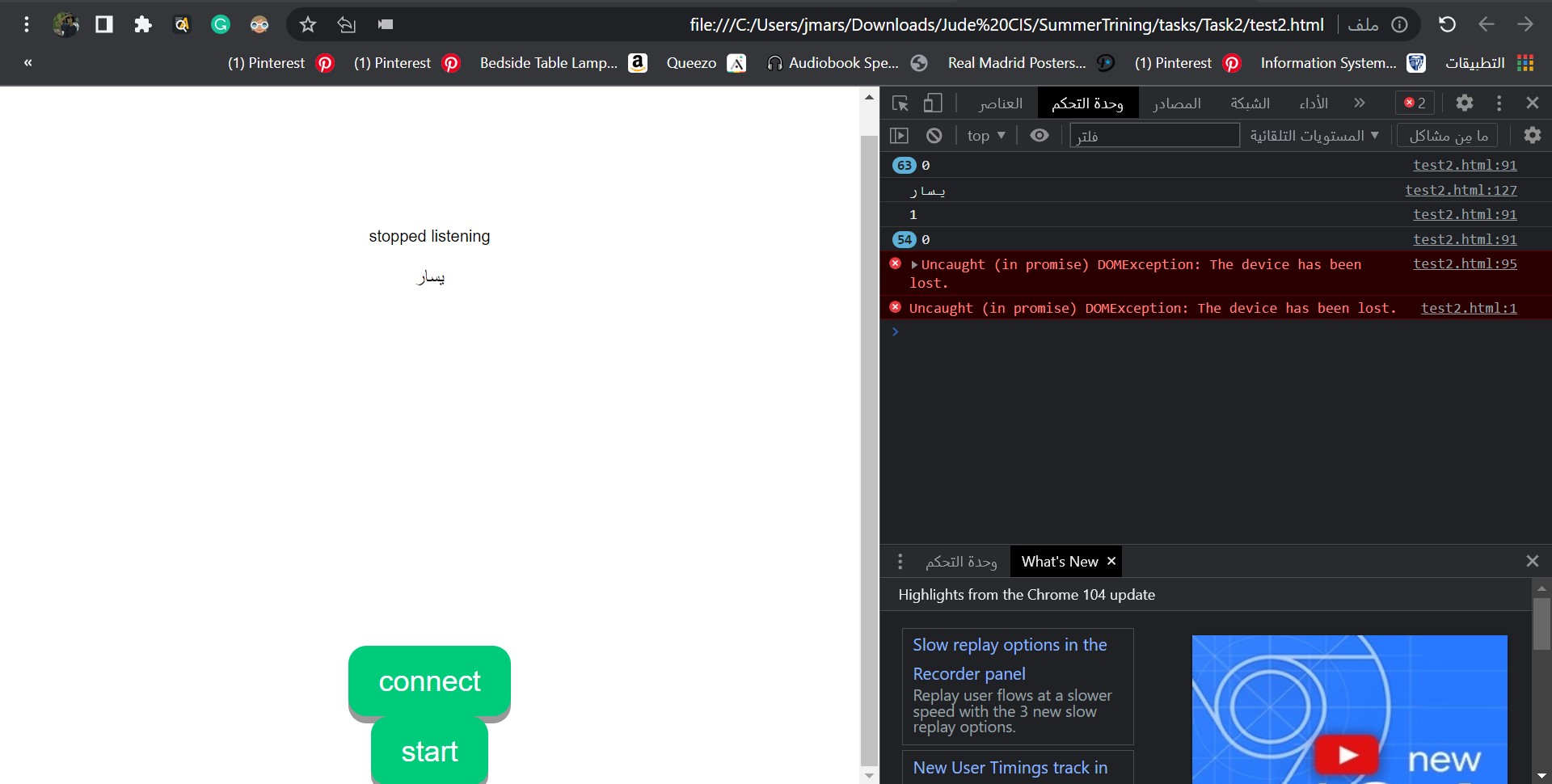Click the red 2-errors badge
The height and width of the screenshot is (784, 1552).
click(1413, 103)
